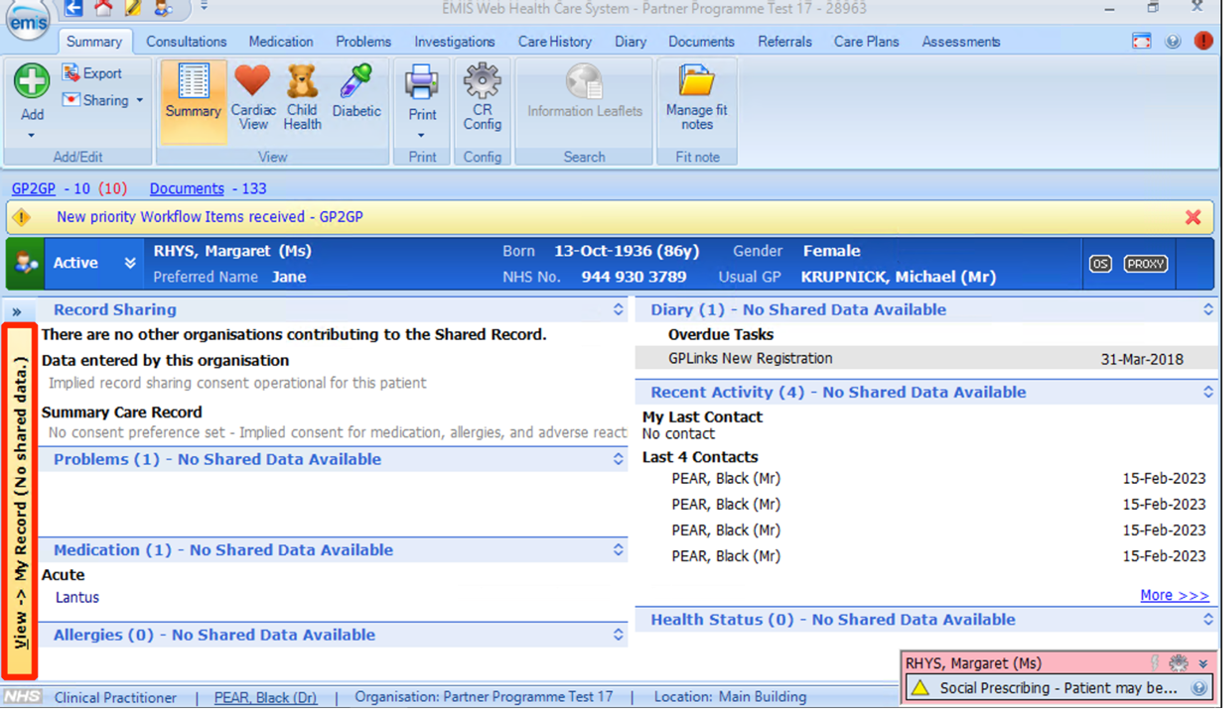Screen dimensions: 1228x721
Task: Click the CR Config gear icon
Action: [482, 82]
